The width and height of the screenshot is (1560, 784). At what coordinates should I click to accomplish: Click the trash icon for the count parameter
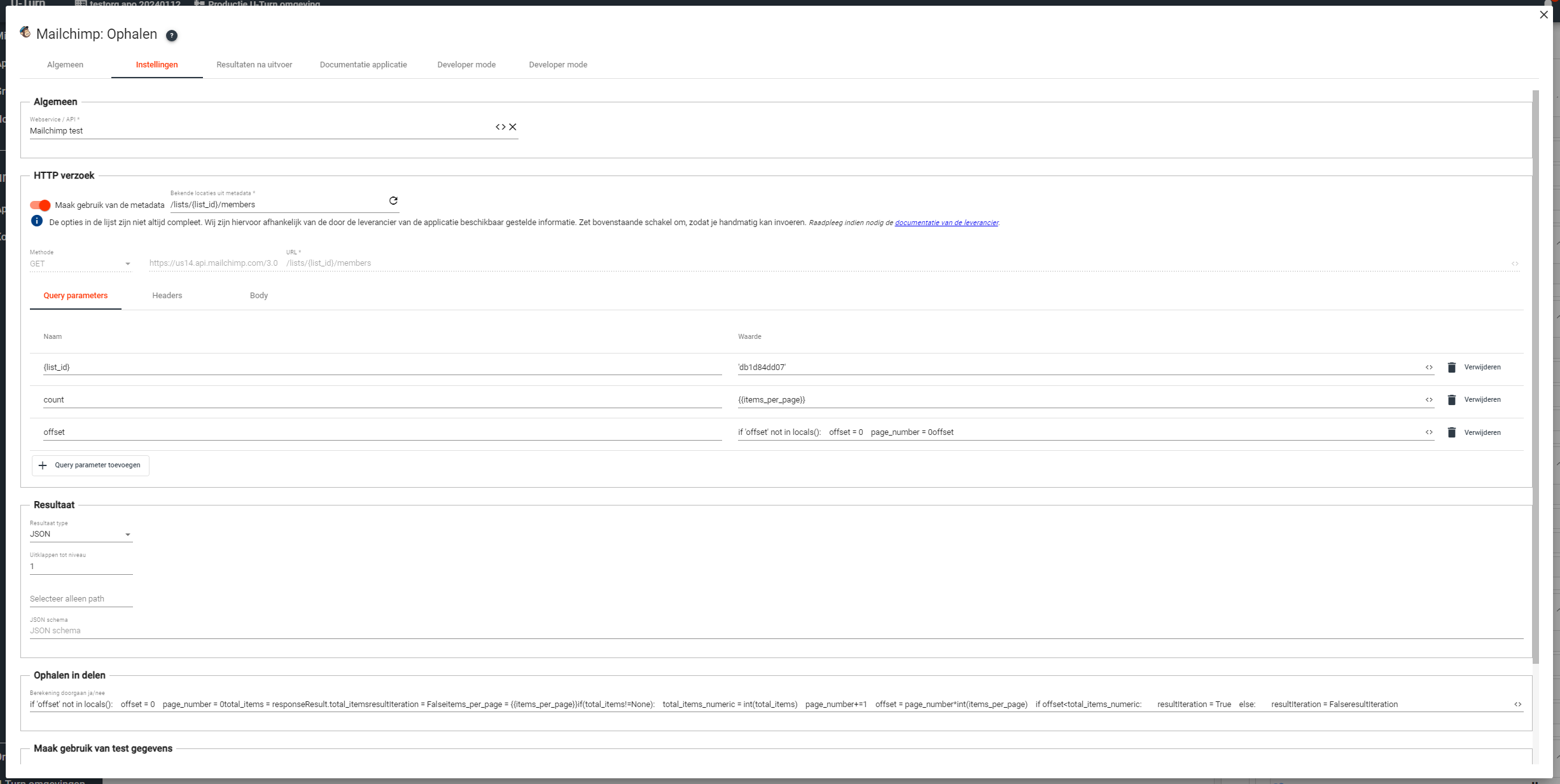(1452, 400)
